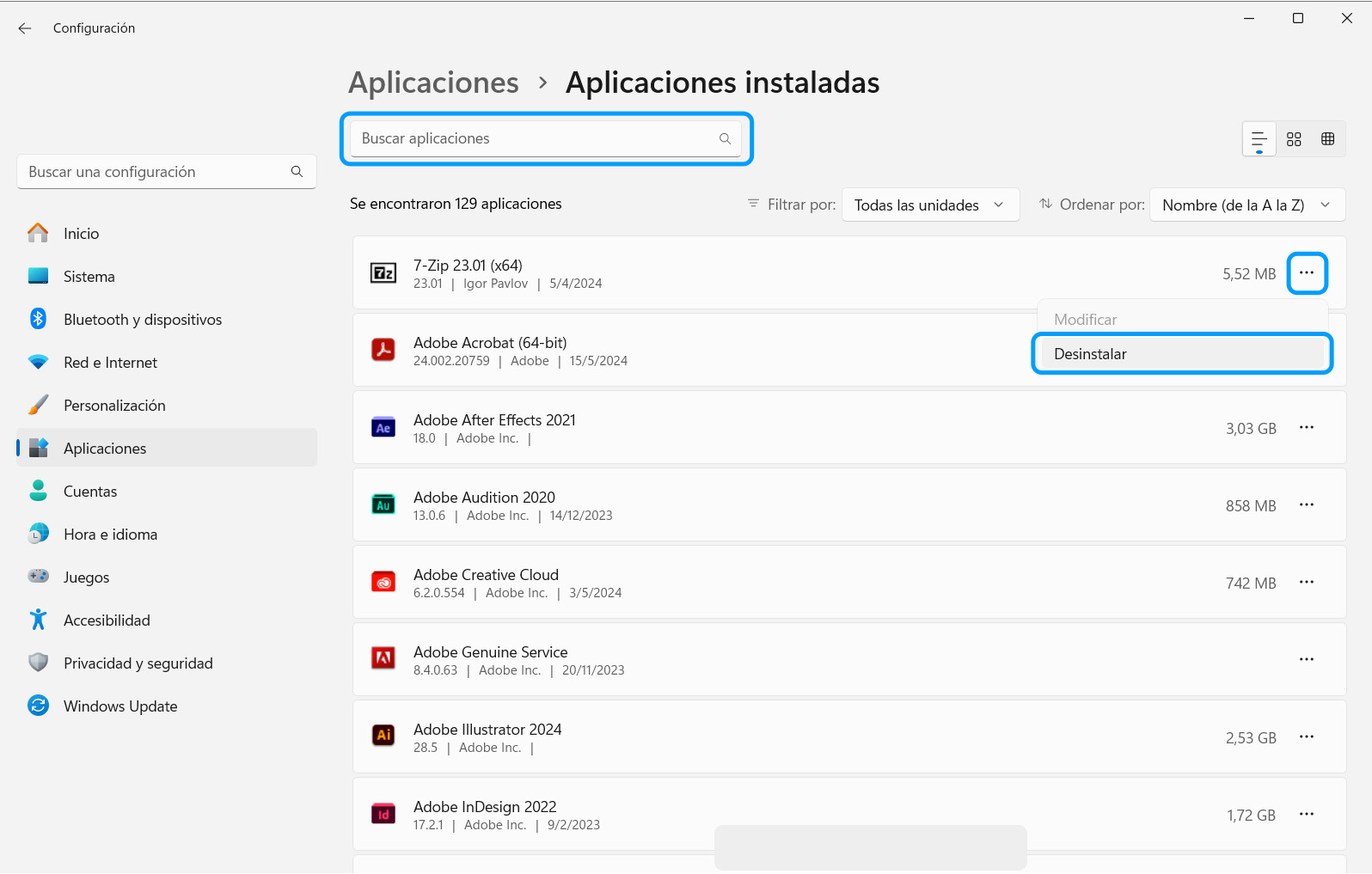1372x874 pixels.
Task: Open the Filtrar por Todas las unidades dropdown
Action: tap(930, 205)
